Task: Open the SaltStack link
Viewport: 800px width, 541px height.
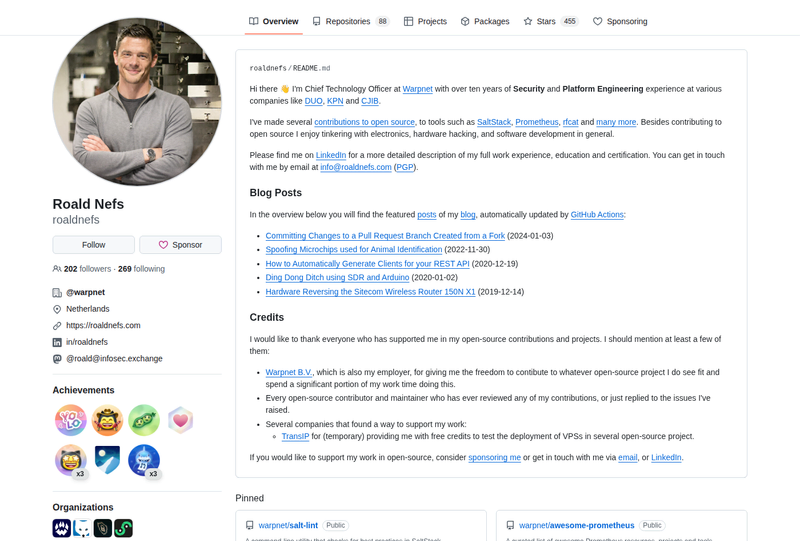Action: (x=494, y=122)
